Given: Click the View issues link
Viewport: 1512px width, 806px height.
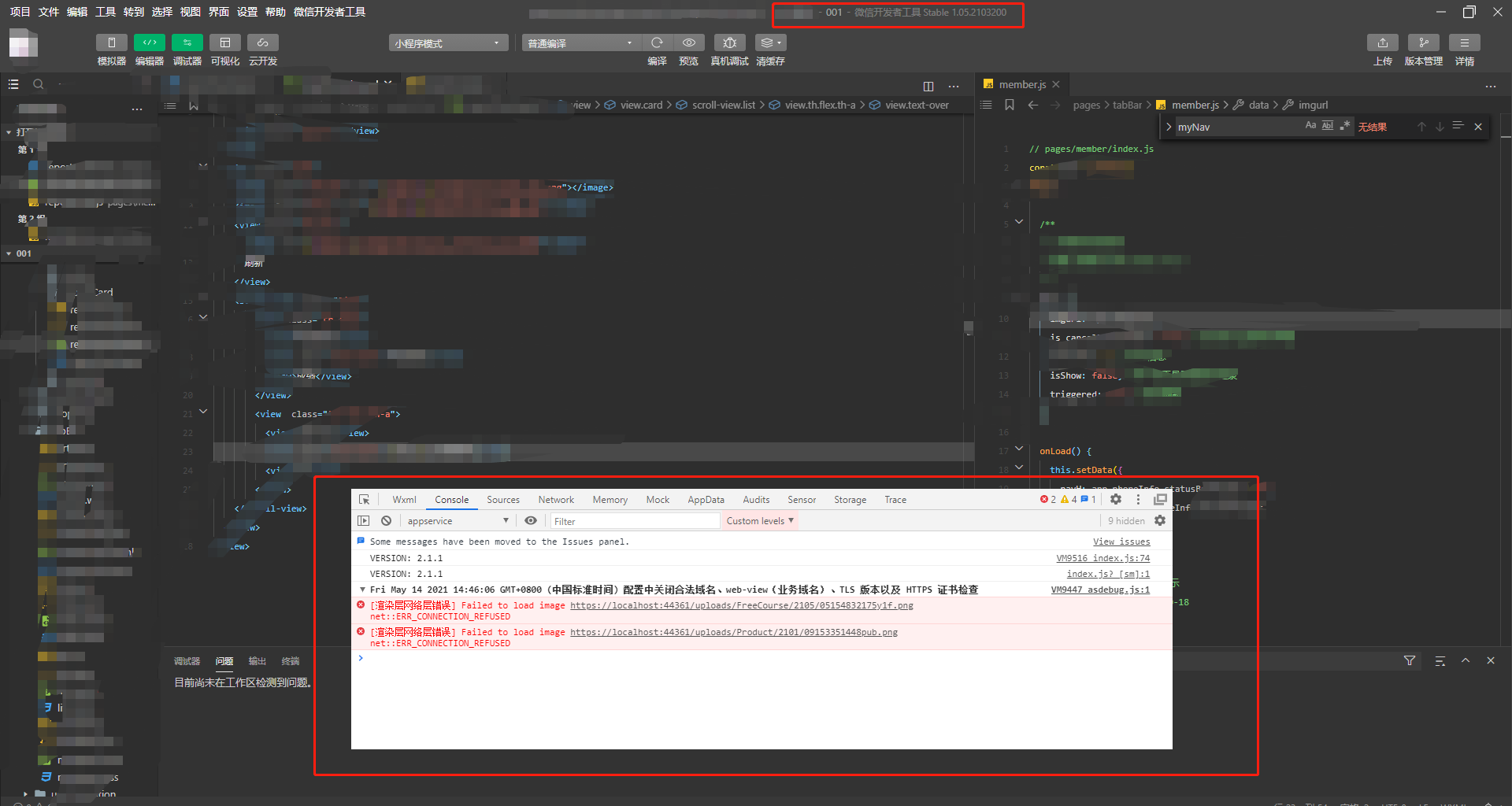Looking at the screenshot, I should point(1121,542).
